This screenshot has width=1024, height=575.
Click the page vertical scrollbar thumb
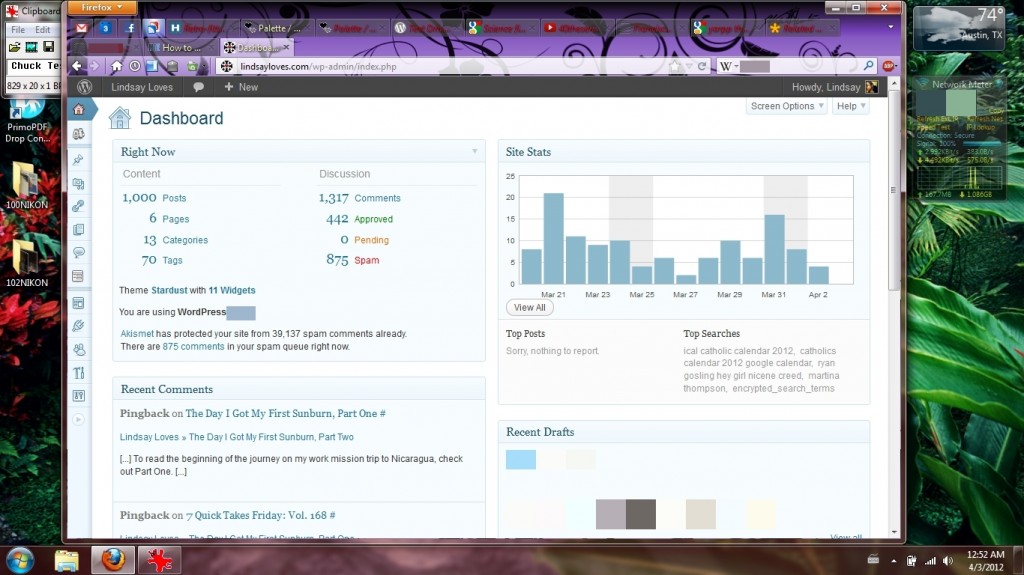click(894, 192)
